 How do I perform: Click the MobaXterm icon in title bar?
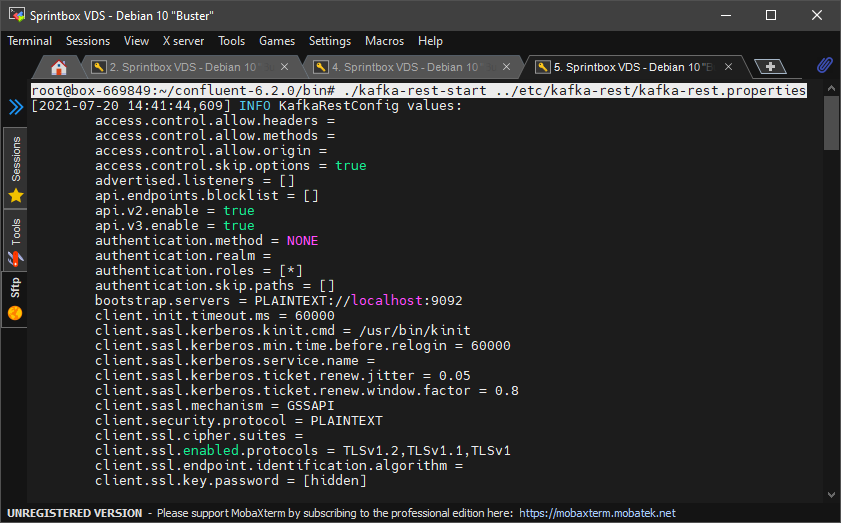click(15, 15)
